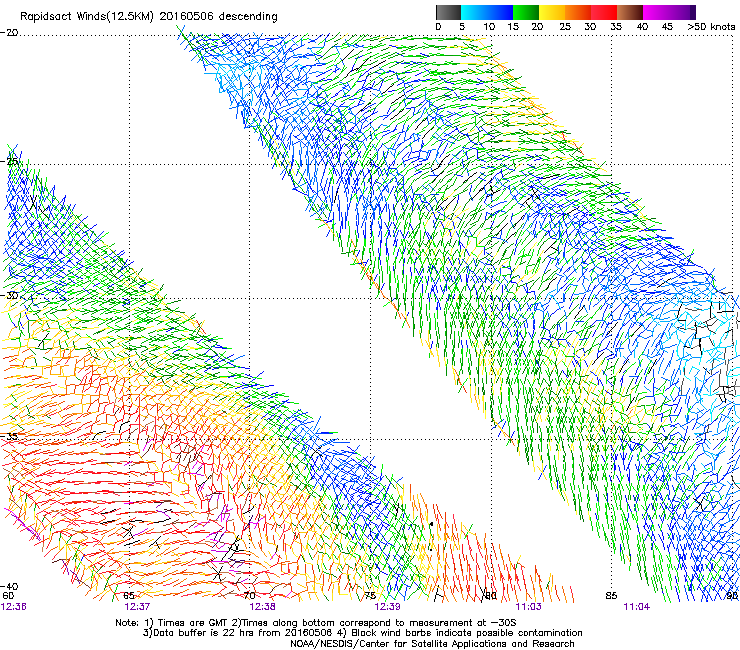Click the NOAA/NESDIS Center credit line
Viewport: 740px width, 650px height.
(432, 644)
